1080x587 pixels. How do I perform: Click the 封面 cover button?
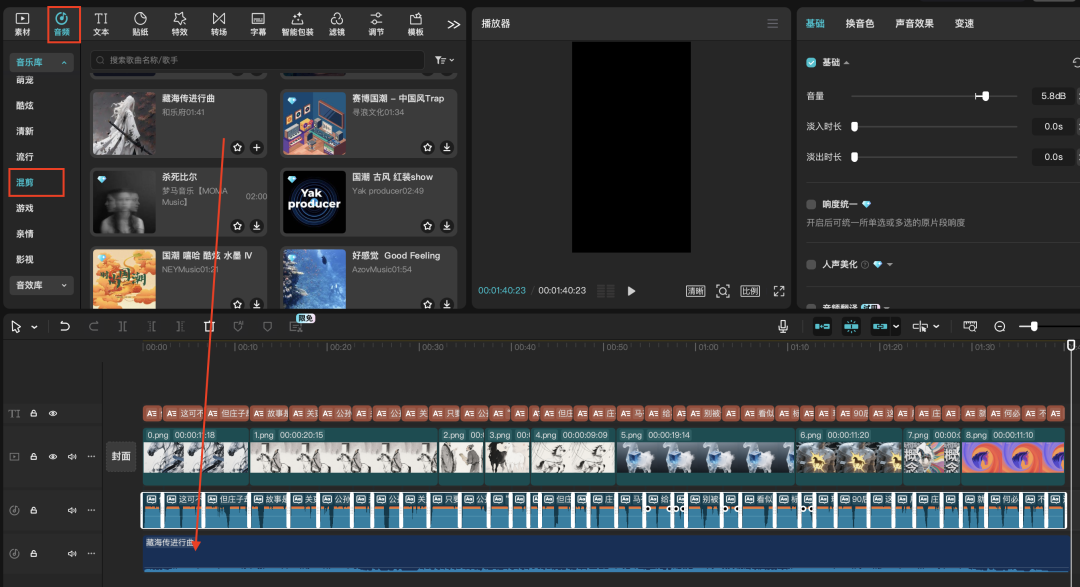tap(121, 456)
